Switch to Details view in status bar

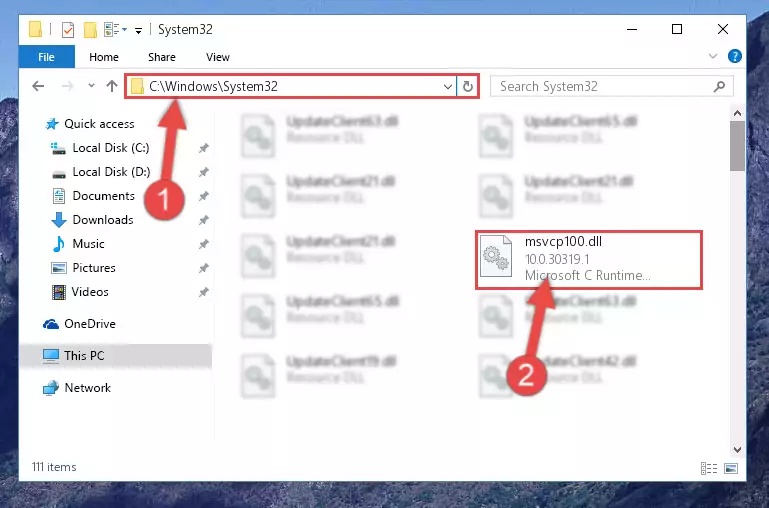tap(709, 468)
